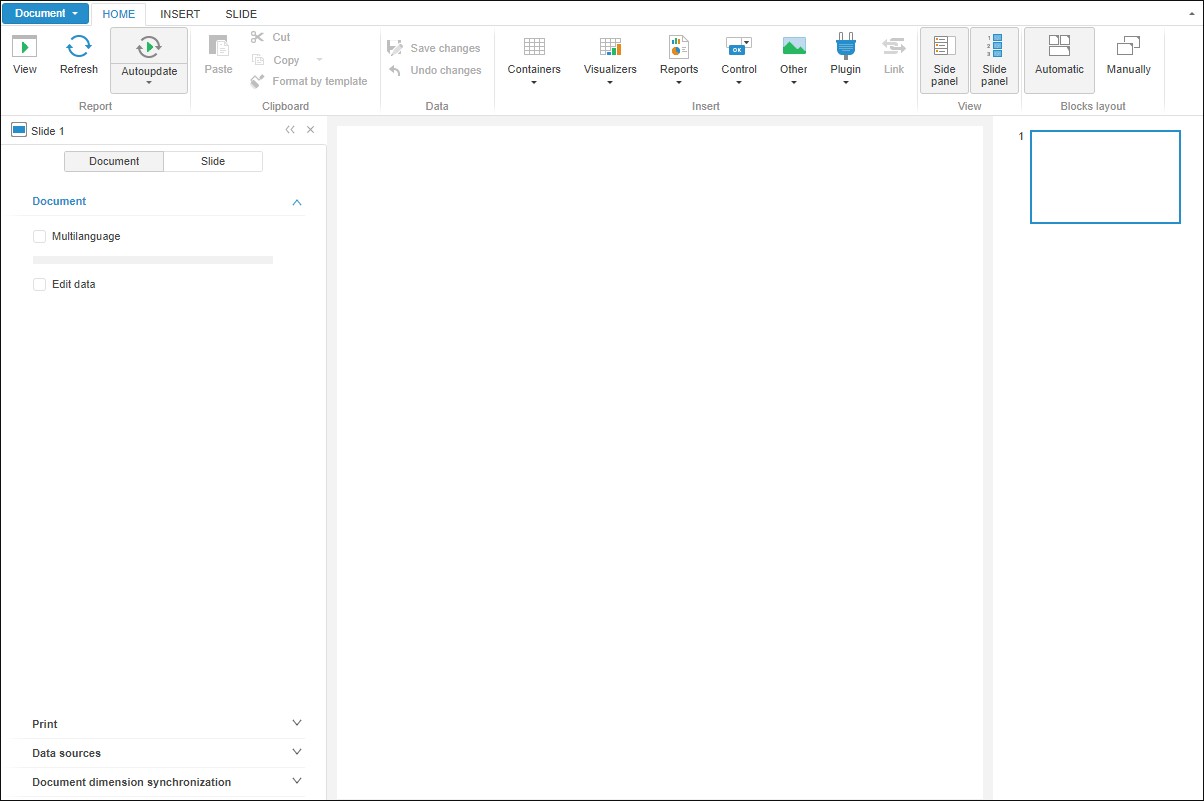Screen dimensions: 1204x801
Task: Open the Containers insert menu
Action: point(534,59)
